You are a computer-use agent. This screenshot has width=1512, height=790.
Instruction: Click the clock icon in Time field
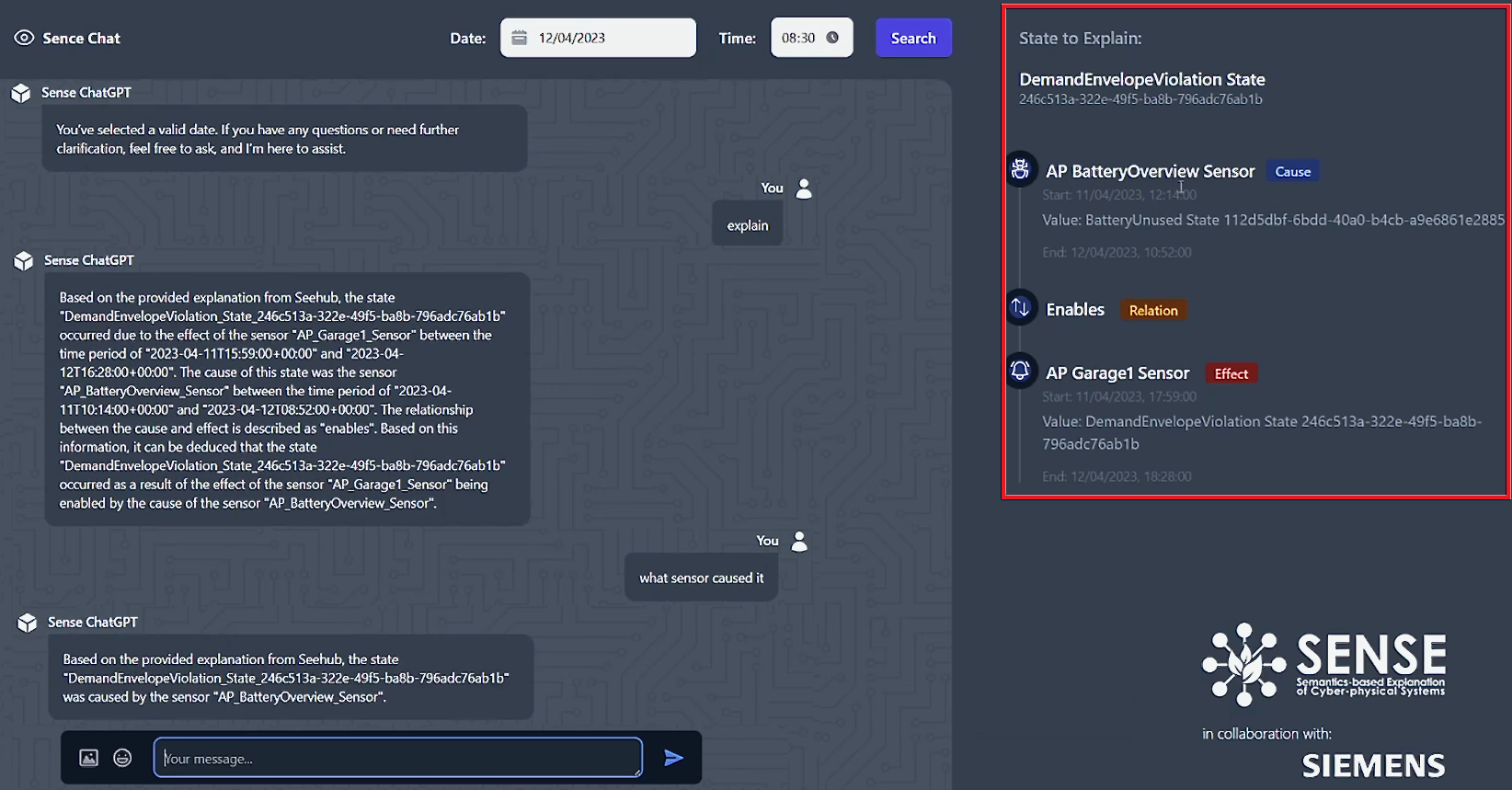(832, 38)
